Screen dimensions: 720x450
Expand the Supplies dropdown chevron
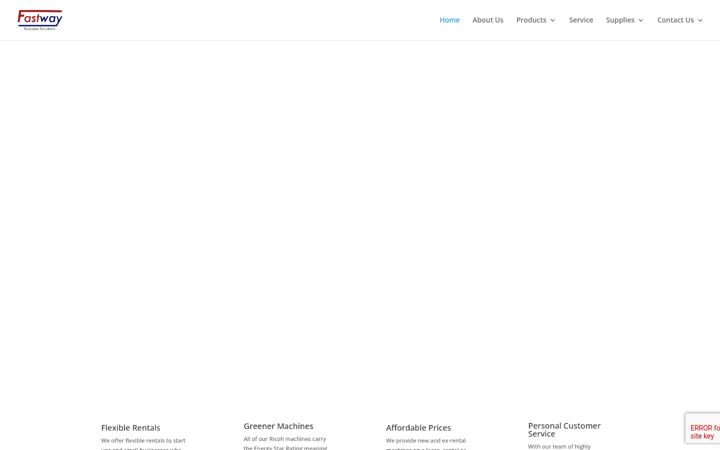(641, 21)
